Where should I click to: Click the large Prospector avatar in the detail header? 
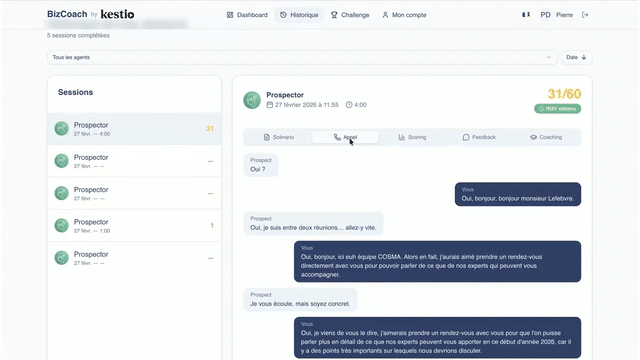coord(252,100)
